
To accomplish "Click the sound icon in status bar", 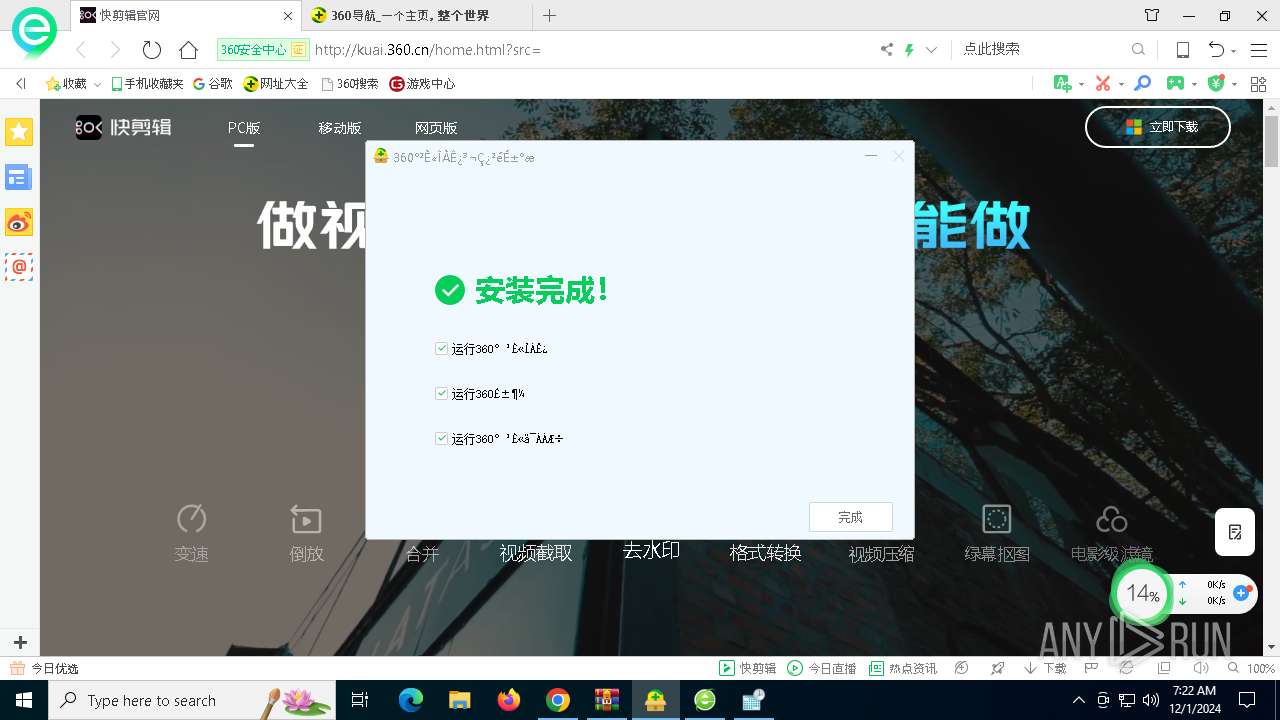I will pos(1201,668).
